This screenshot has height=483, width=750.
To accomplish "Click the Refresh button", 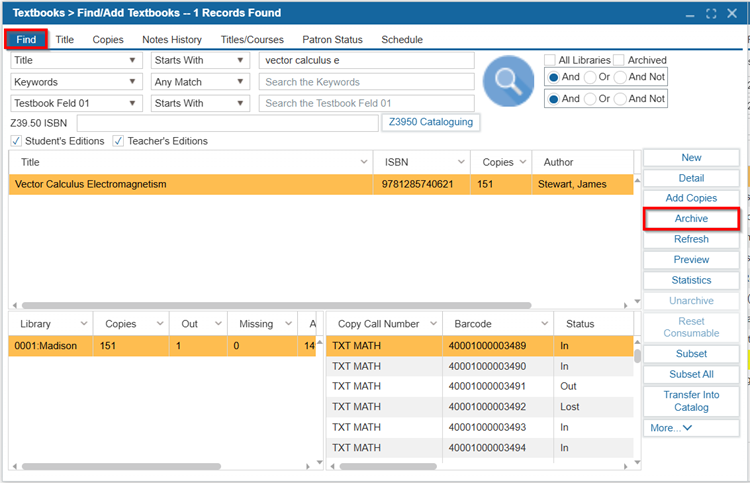I will click(x=691, y=239).
